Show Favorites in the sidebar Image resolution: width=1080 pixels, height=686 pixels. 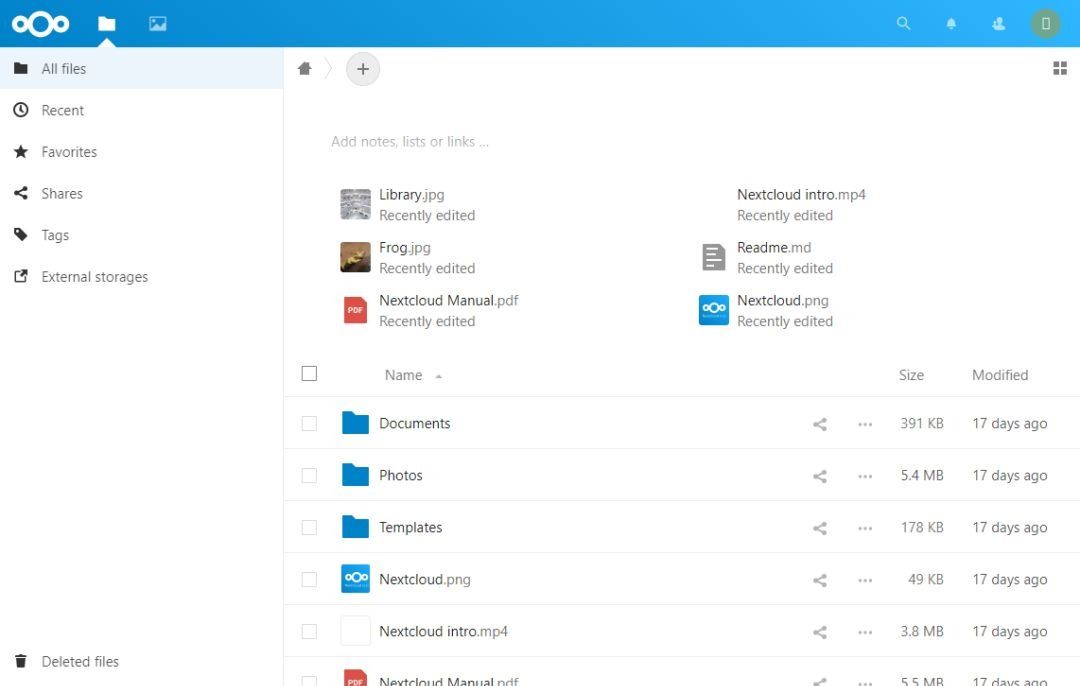(69, 152)
